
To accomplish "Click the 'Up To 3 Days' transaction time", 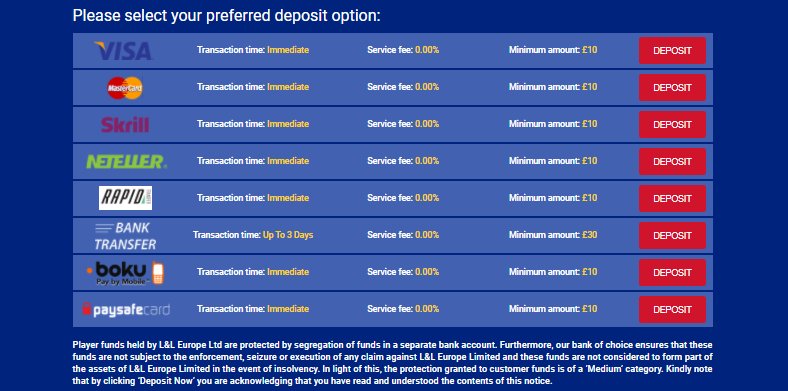I will pos(288,235).
